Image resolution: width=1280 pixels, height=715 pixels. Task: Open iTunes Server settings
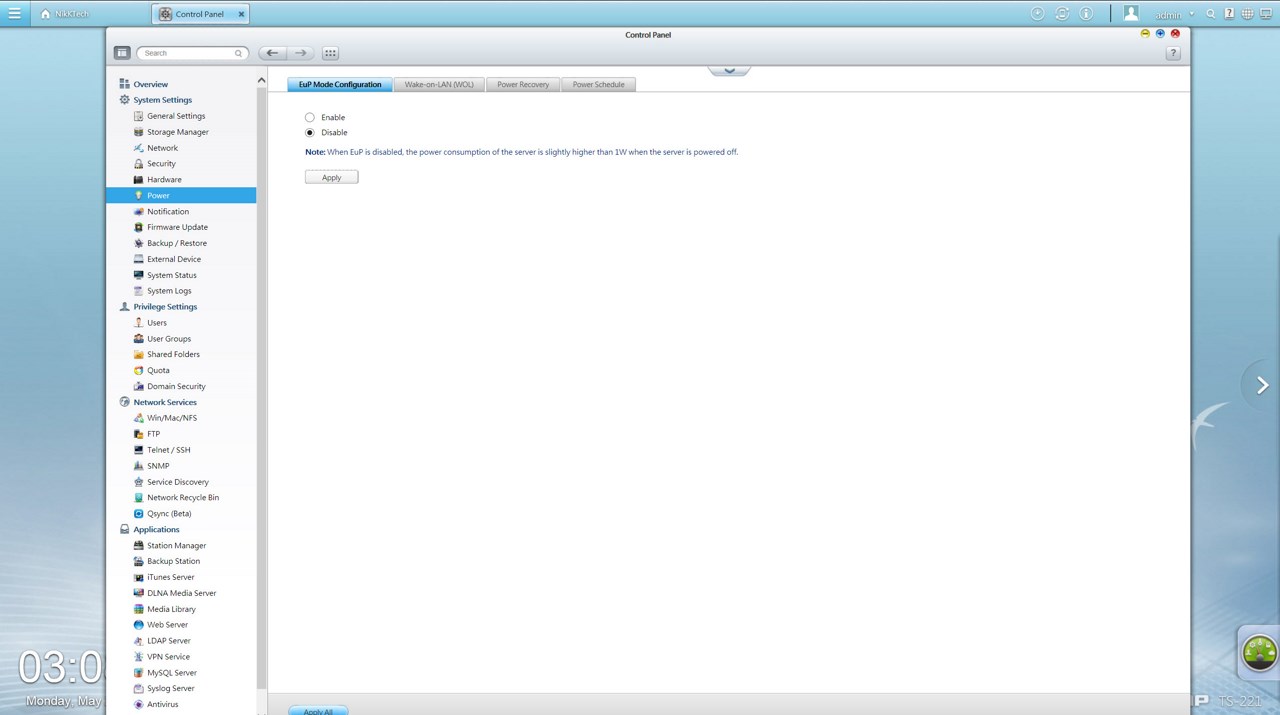tap(171, 577)
